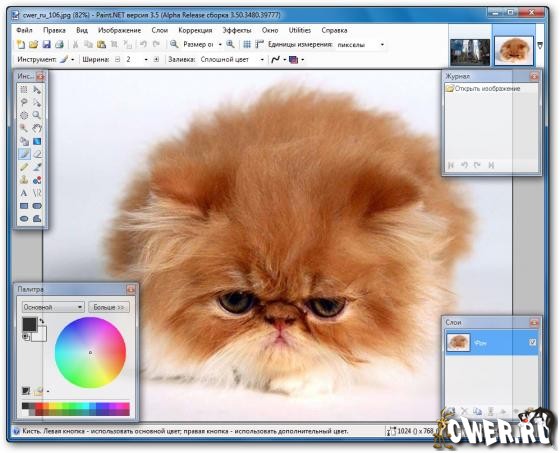Select the Gradient tool
The image size is (560, 453).
[37, 141]
